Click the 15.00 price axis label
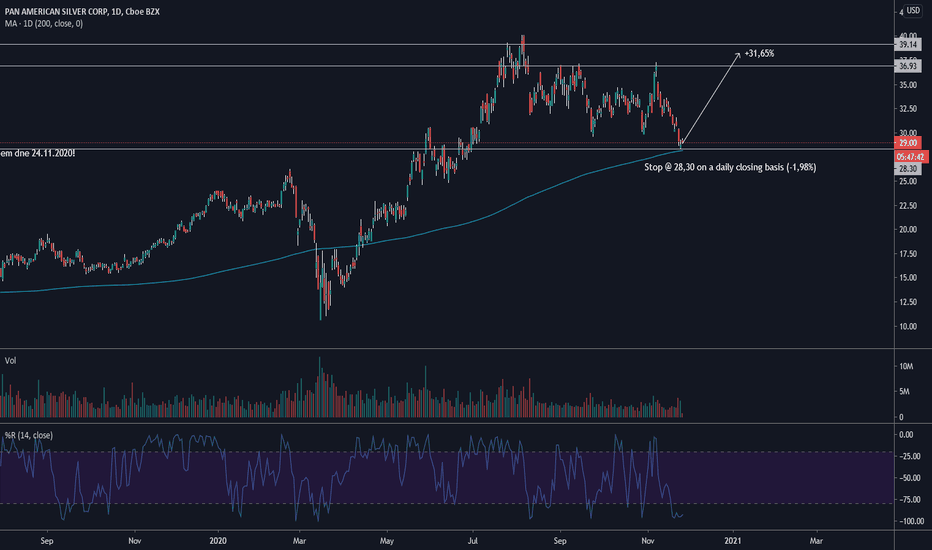 908,278
